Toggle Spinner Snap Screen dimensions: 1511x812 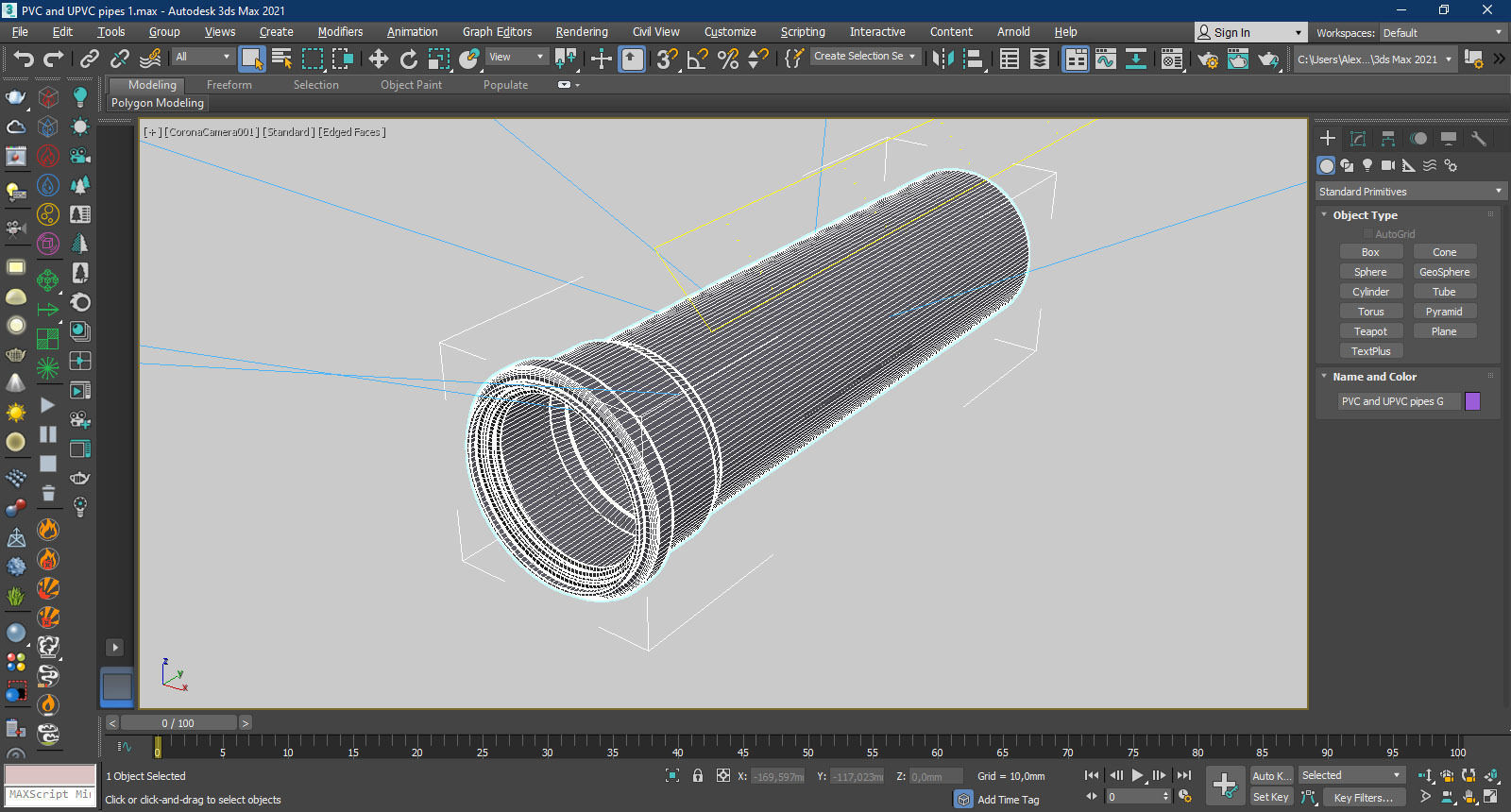coord(758,59)
